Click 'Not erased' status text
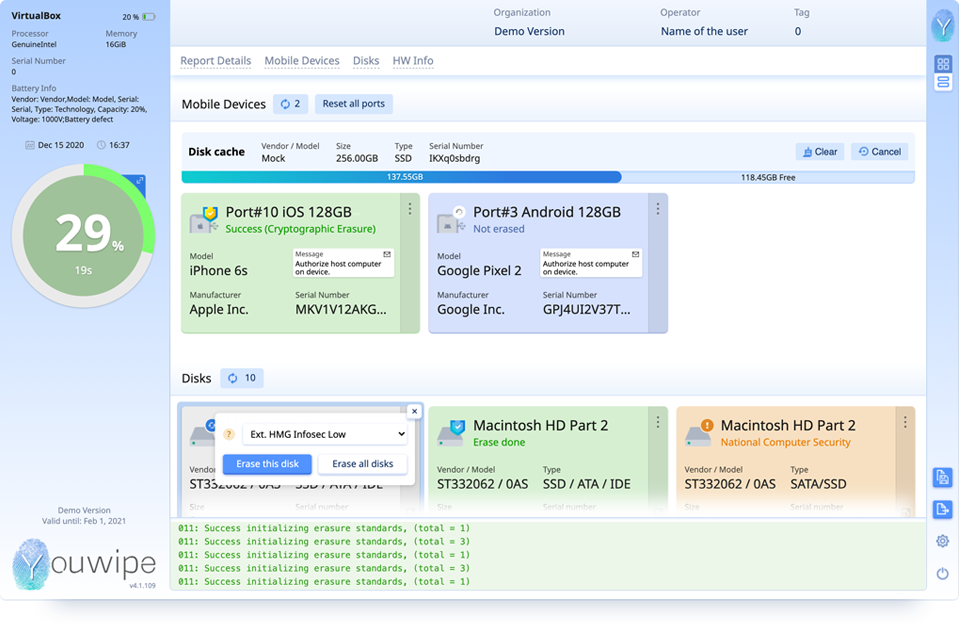 pyautogui.click(x=498, y=229)
